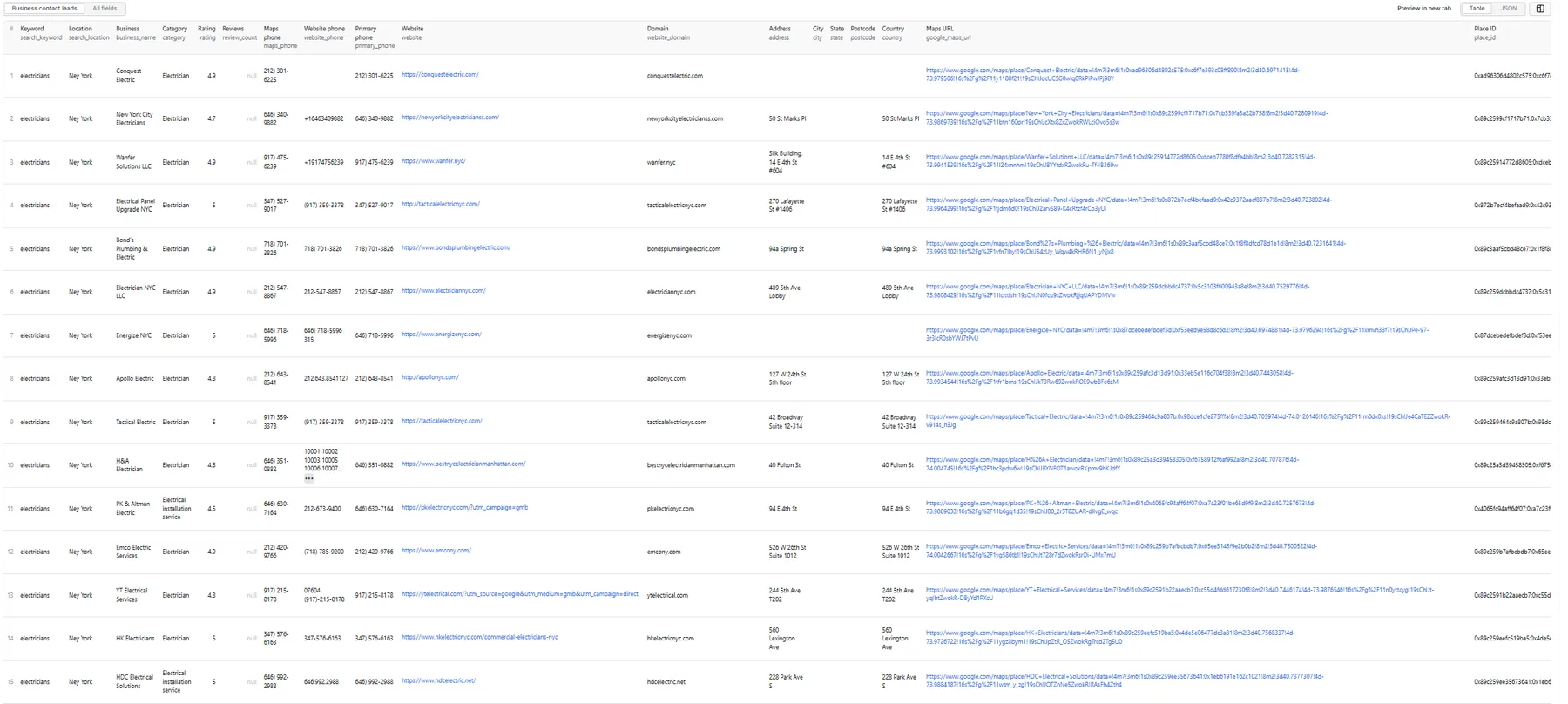Open newyorkcityelectricianss.com website link
The width and height of the screenshot is (1568, 704).
pos(450,118)
